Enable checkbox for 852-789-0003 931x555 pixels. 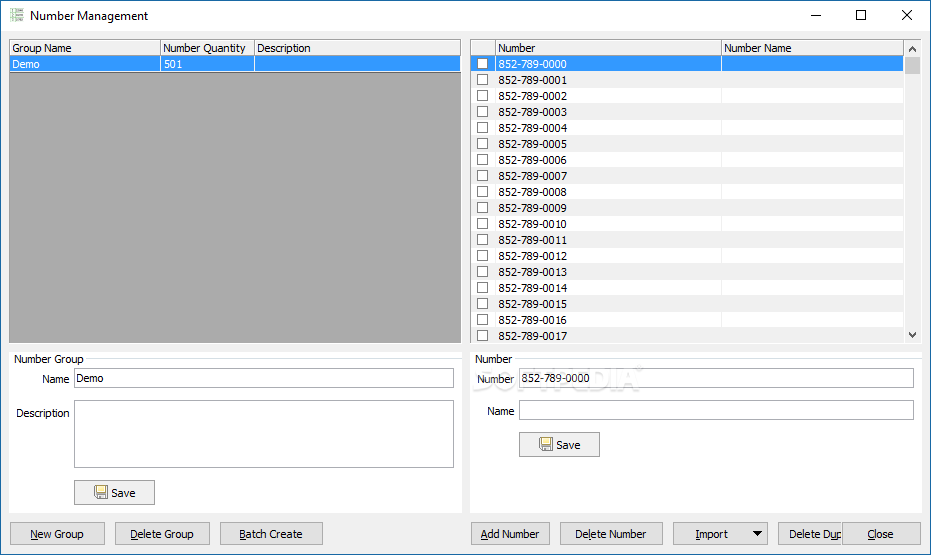(483, 112)
